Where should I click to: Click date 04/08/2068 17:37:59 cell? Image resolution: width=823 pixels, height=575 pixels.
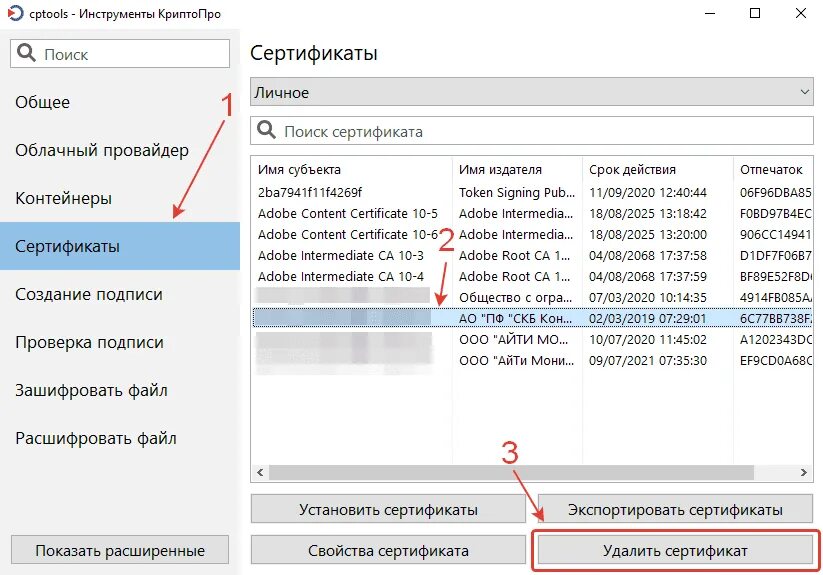pyautogui.click(x=648, y=276)
